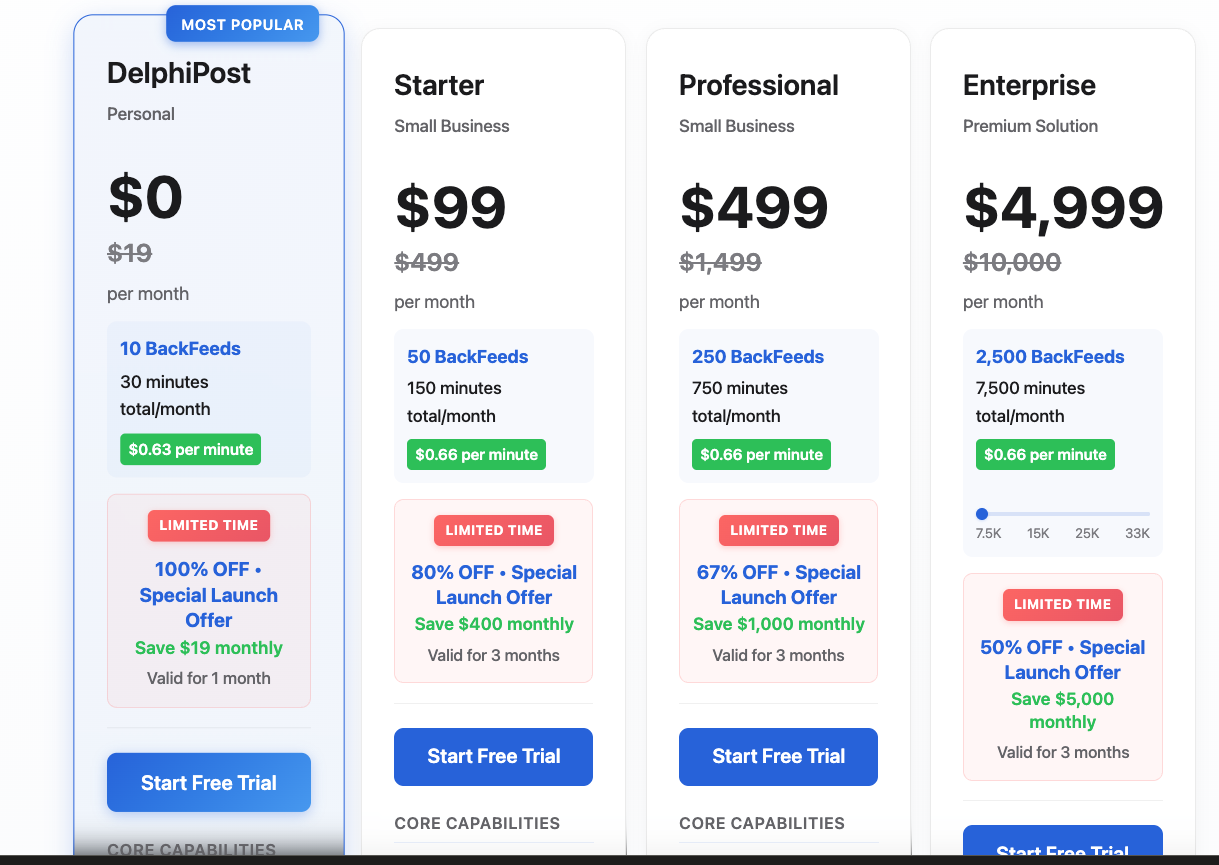Select the 15K mark on Enterprise slider

click(x=1038, y=533)
